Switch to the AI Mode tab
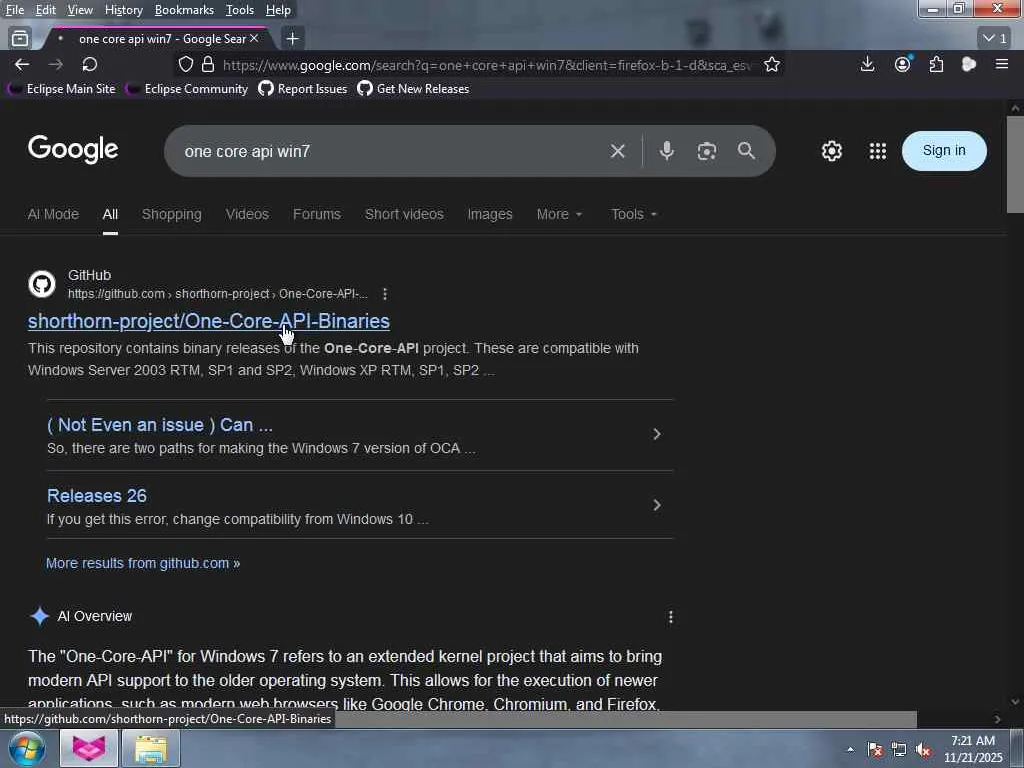Screen dimensions: 1024x768 point(53,214)
